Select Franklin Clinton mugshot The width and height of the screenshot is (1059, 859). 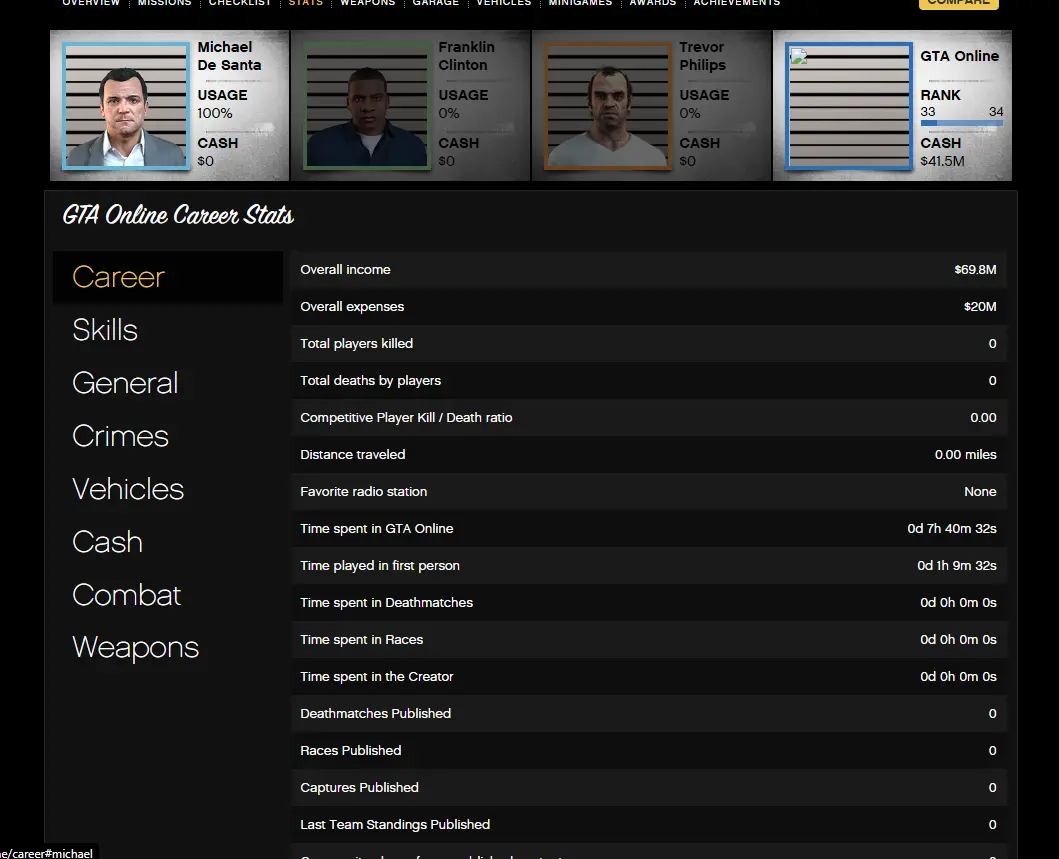[367, 105]
